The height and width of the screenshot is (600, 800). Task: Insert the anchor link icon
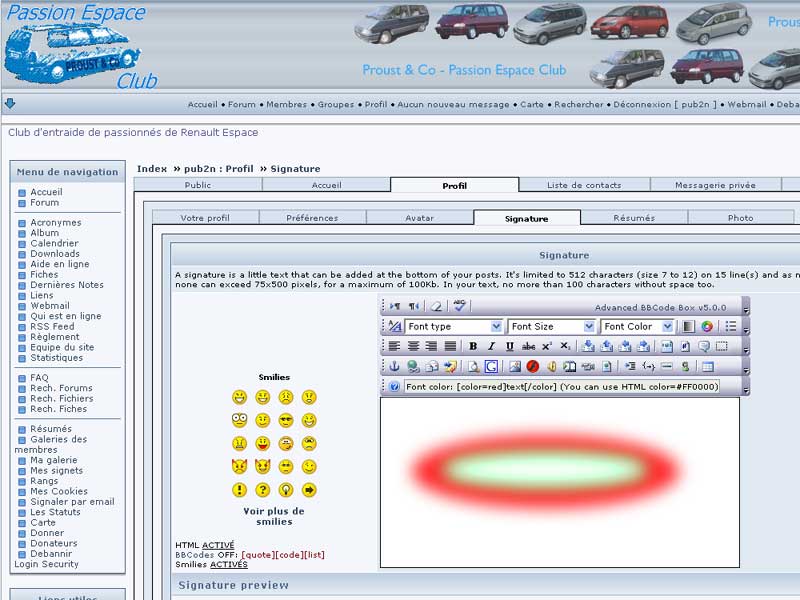pos(394,366)
